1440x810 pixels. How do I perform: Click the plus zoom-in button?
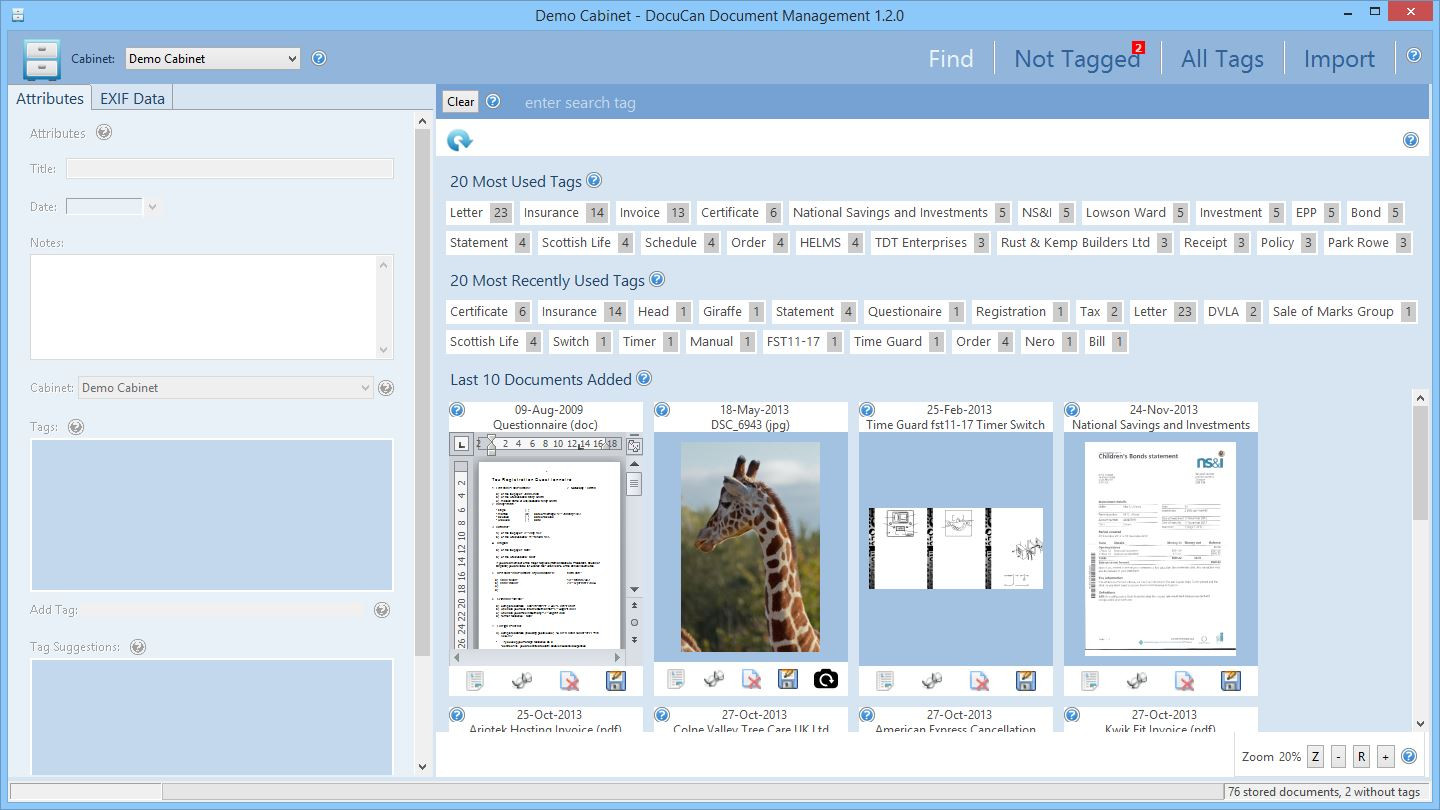pyautogui.click(x=1385, y=757)
